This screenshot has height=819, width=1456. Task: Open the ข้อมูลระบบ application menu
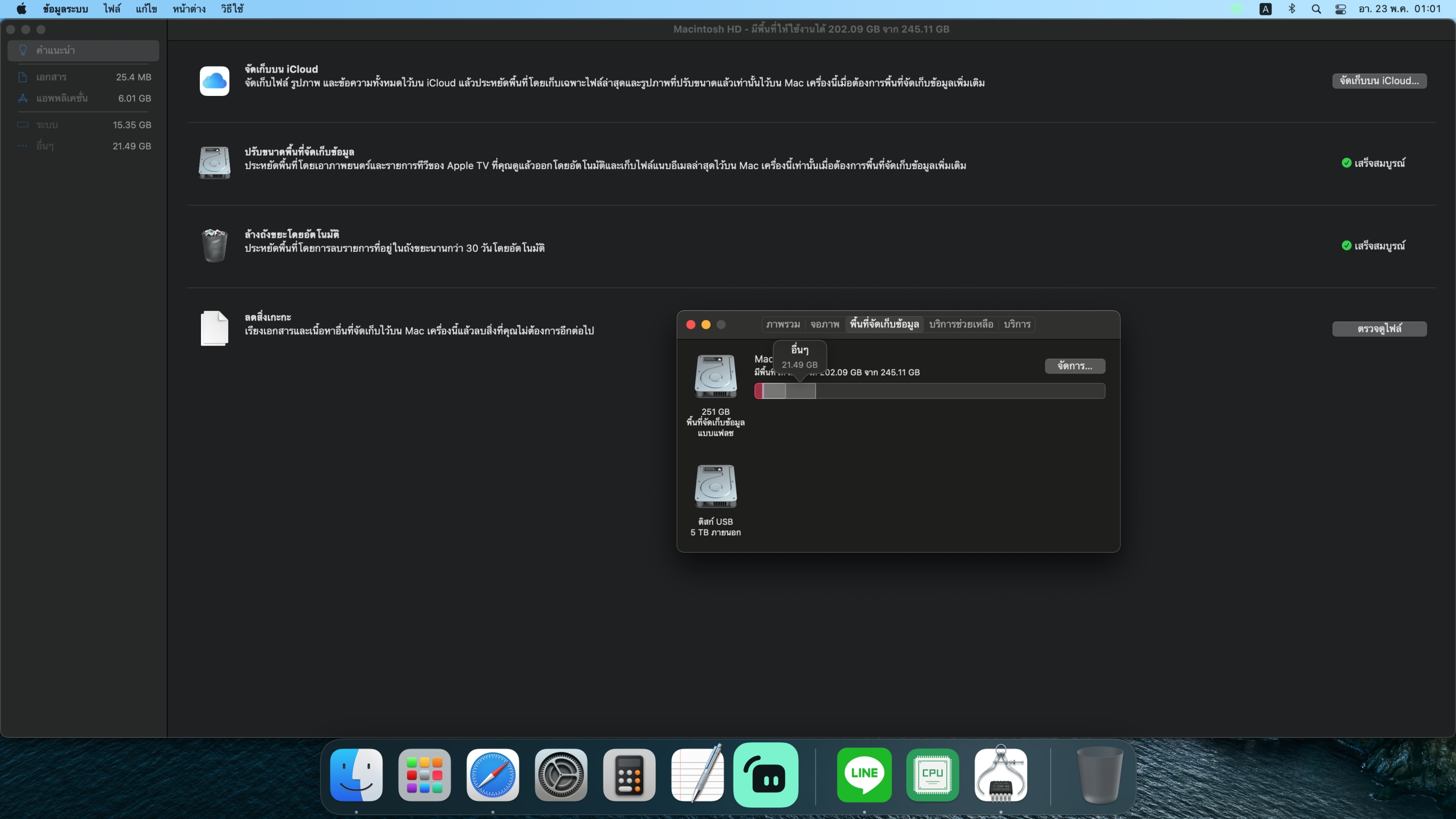coord(66,9)
